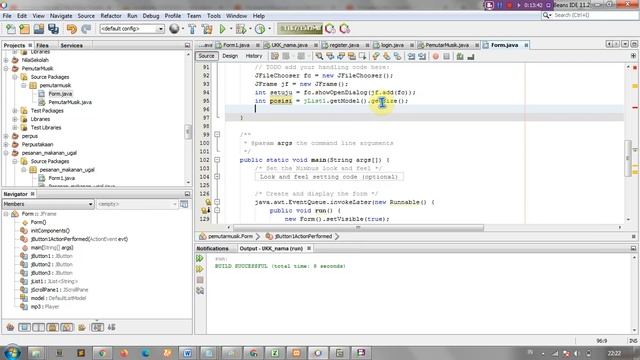Collapse the PemutarMusik project node

point(6,69)
